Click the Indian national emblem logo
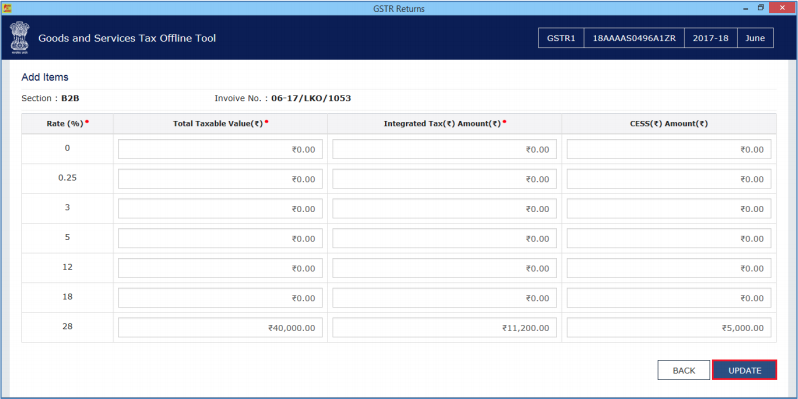Screen dimensions: 798x399 click(18, 38)
